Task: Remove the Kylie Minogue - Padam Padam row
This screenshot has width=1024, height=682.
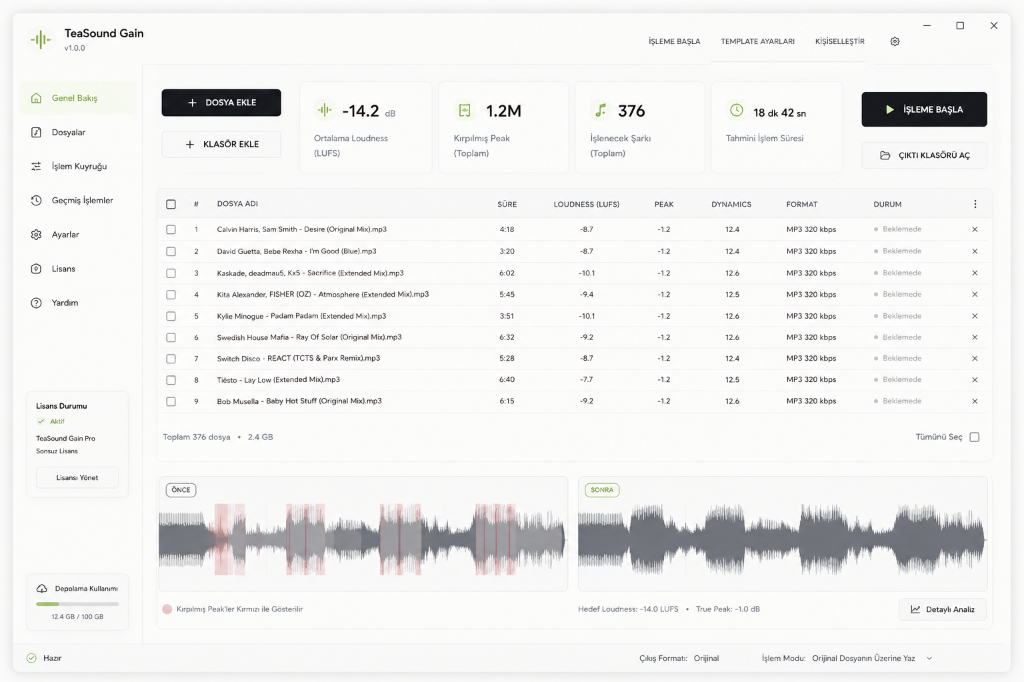Action: 974,316
